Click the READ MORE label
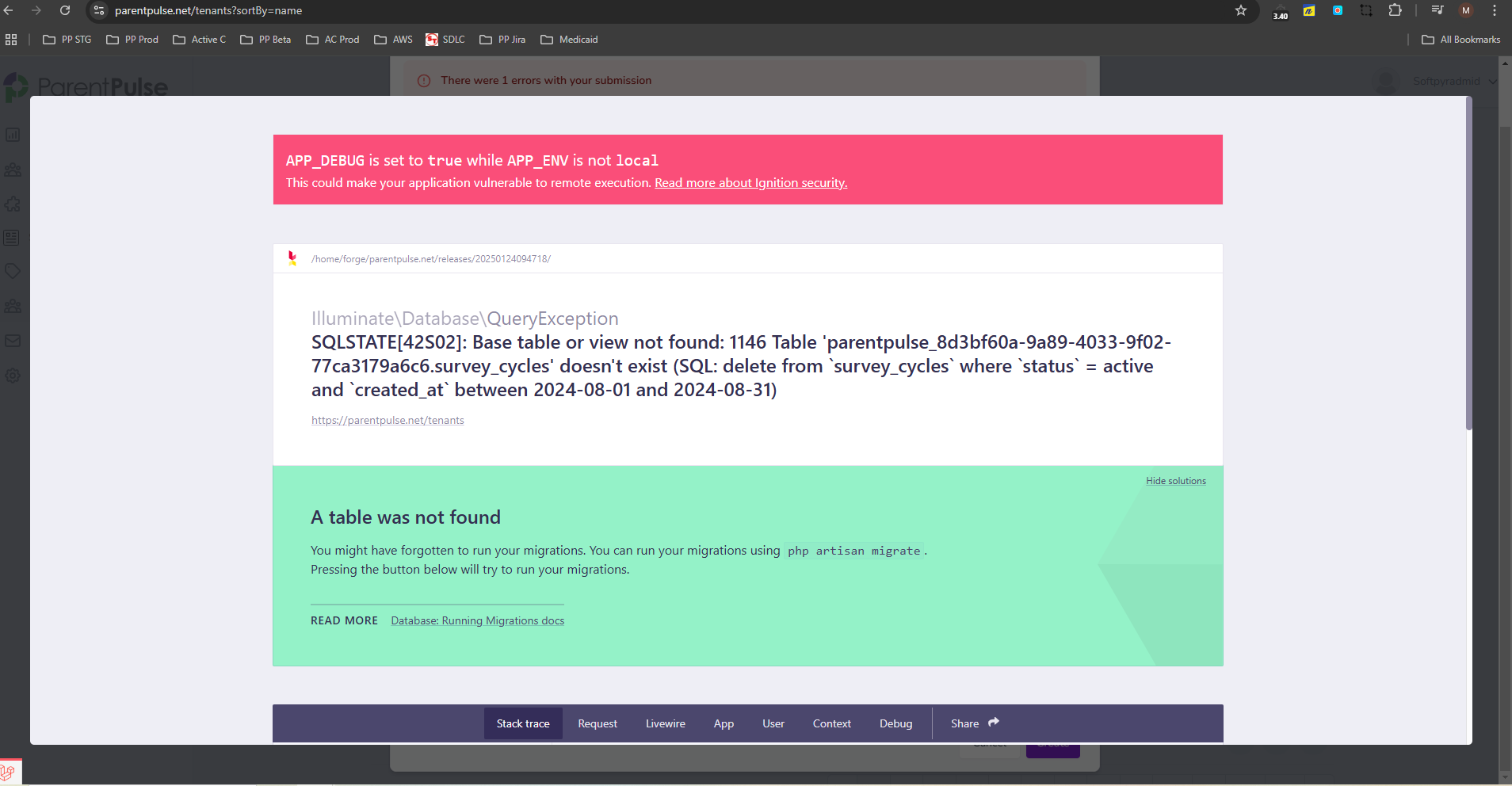The width and height of the screenshot is (1512, 786). (x=344, y=621)
